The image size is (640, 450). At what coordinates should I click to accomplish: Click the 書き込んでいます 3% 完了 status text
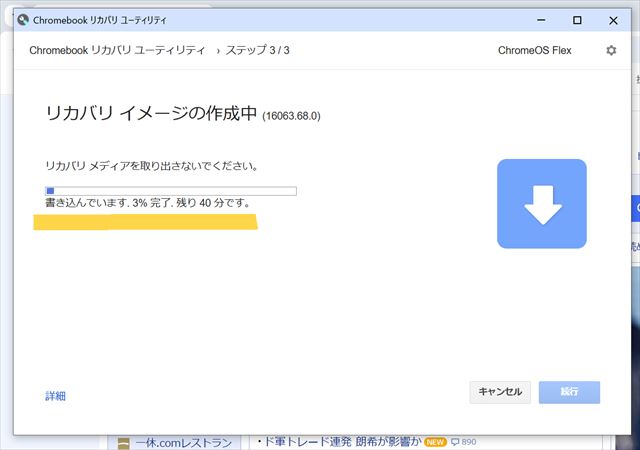[x=147, y=203]
